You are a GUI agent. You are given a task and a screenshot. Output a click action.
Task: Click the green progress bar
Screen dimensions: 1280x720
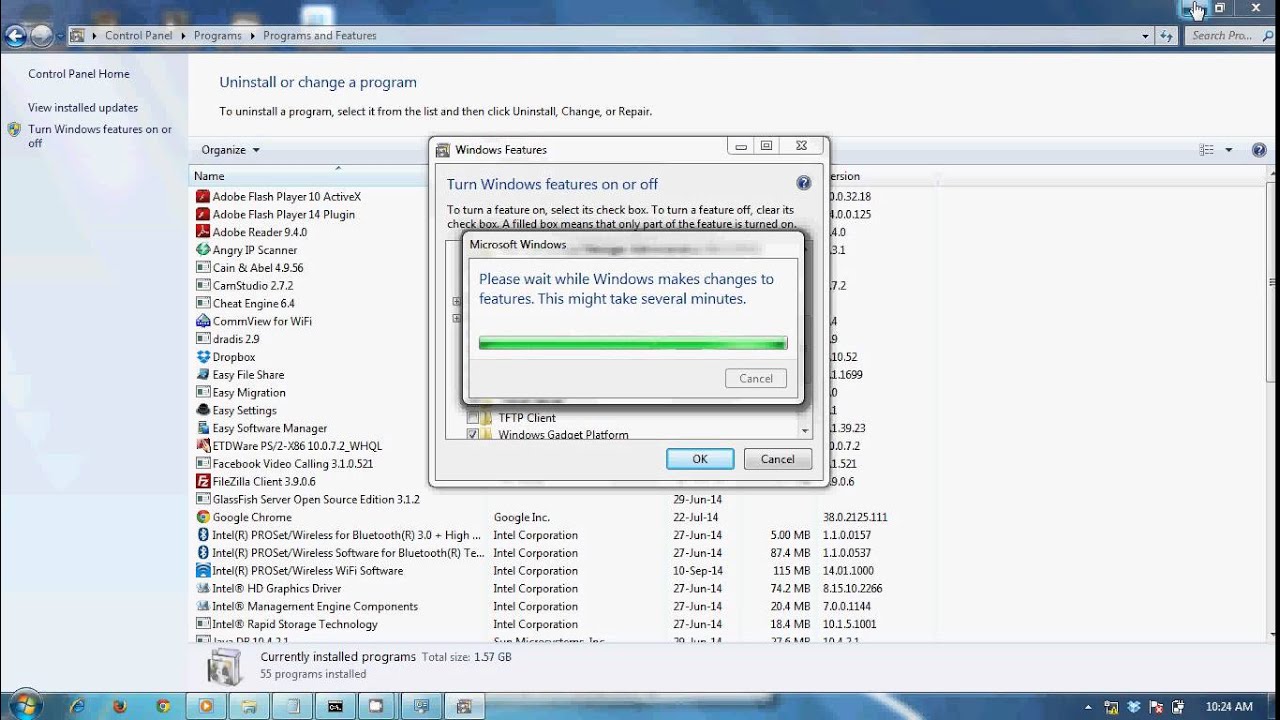(x=633, y=343)
